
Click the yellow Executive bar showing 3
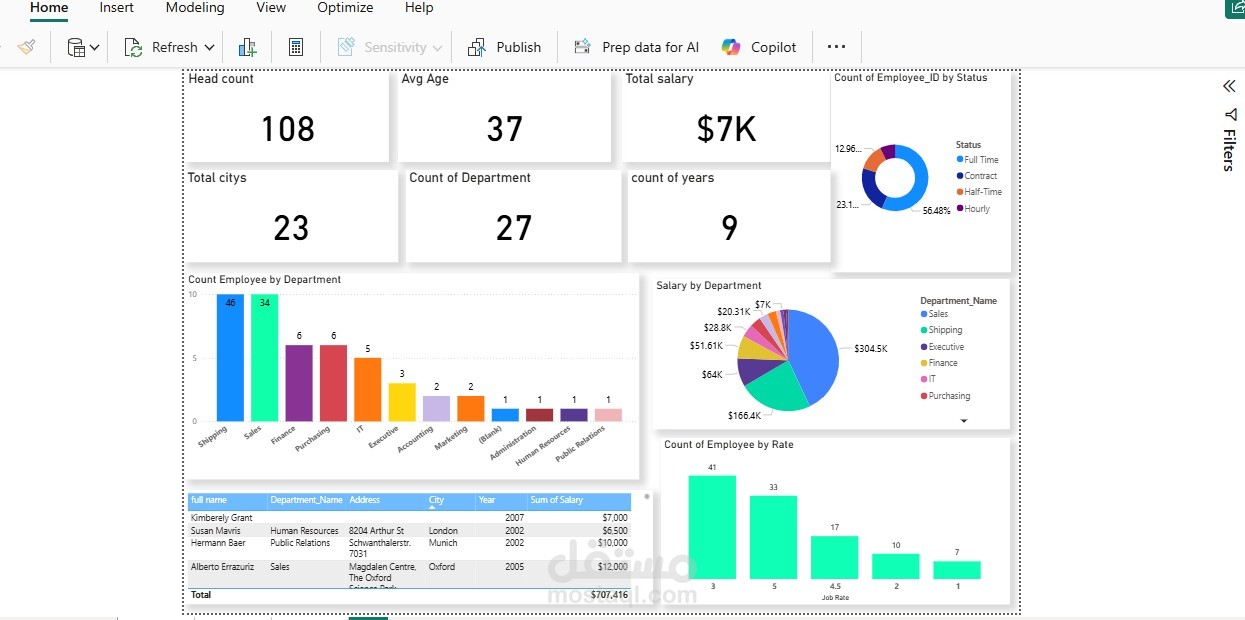pyautogui.click(x=402, y=402)
